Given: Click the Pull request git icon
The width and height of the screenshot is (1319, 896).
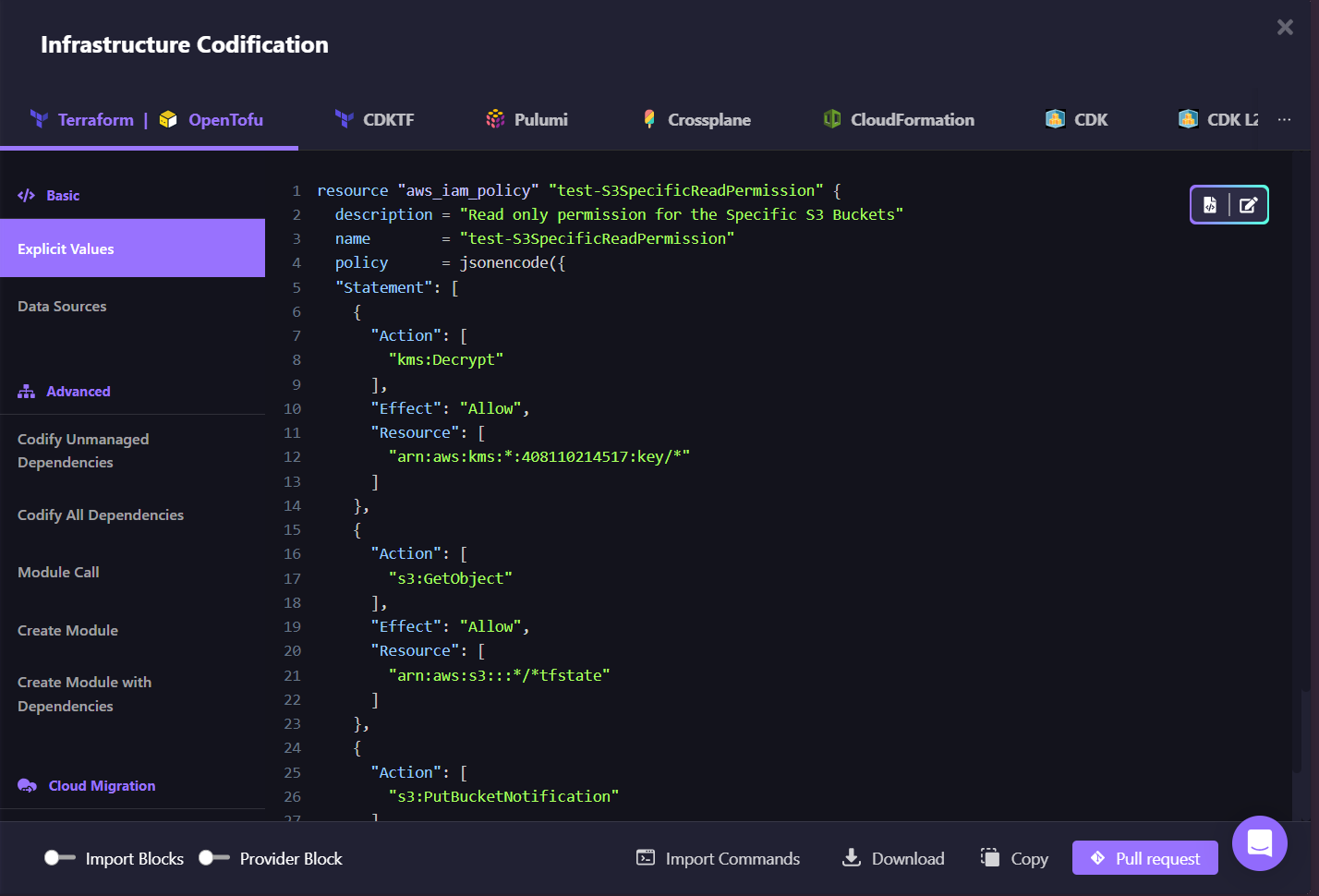Looking at the screenshot, I should coord(1097,857).
